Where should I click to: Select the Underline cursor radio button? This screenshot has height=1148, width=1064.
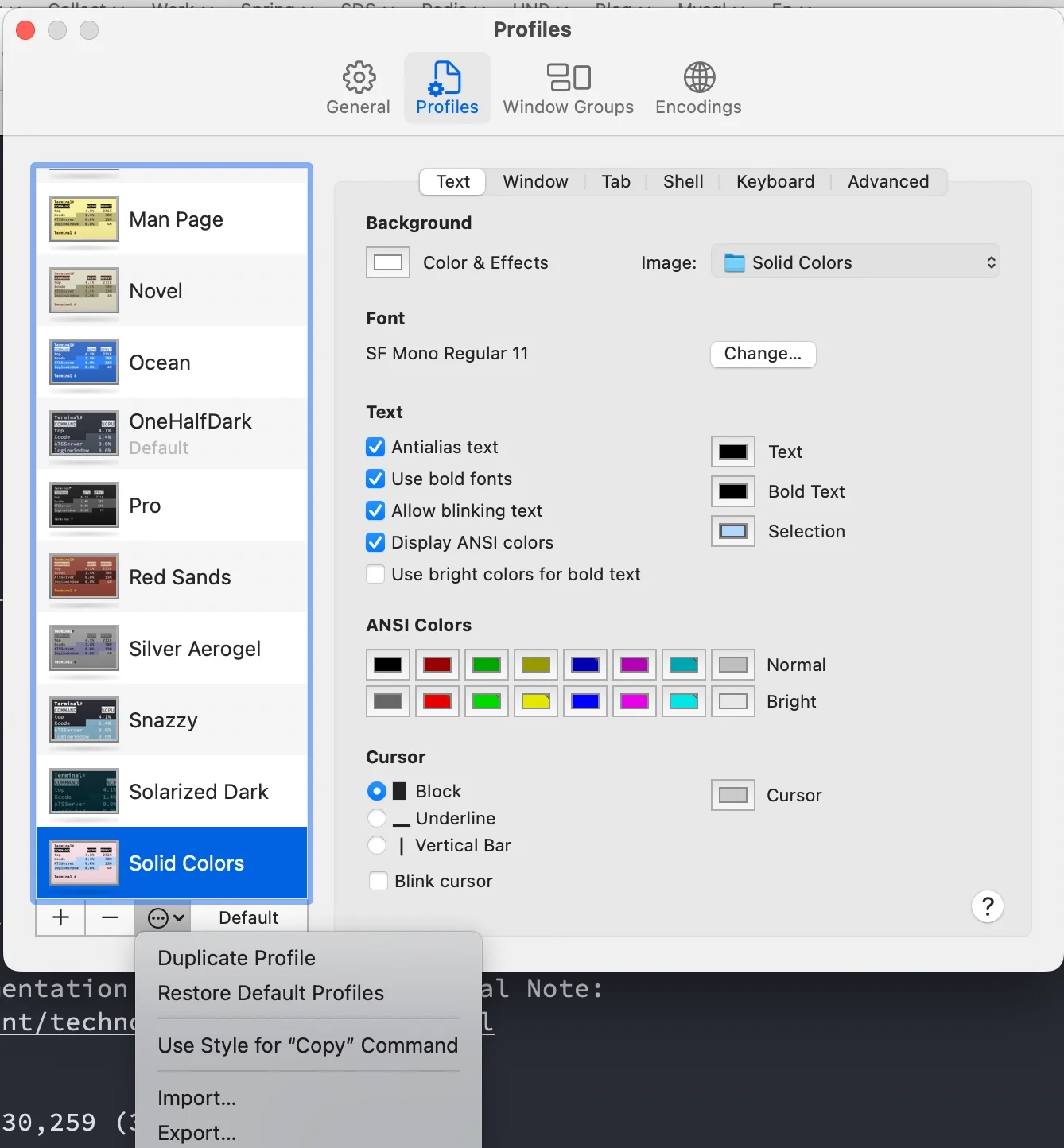(377, 819)
